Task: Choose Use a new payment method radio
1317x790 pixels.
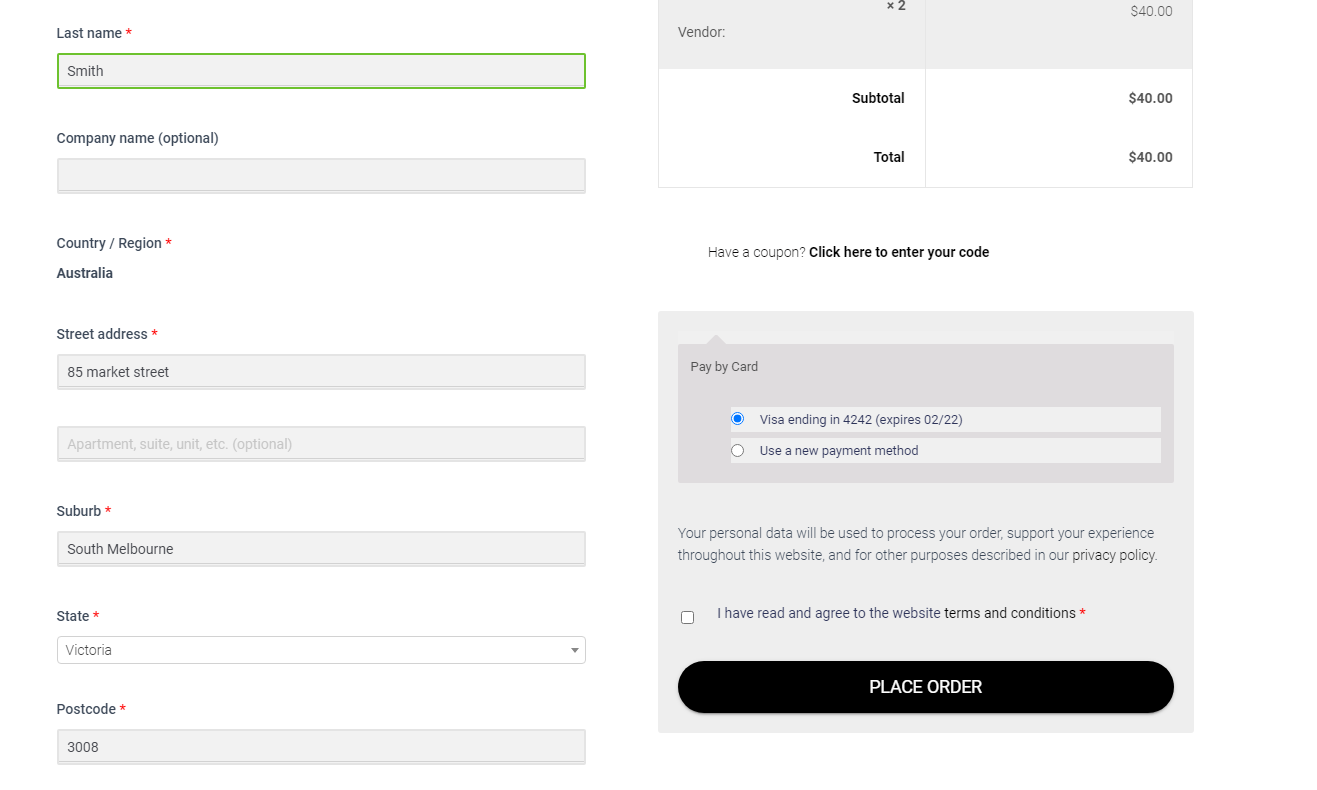Action: tap(737, 451)
